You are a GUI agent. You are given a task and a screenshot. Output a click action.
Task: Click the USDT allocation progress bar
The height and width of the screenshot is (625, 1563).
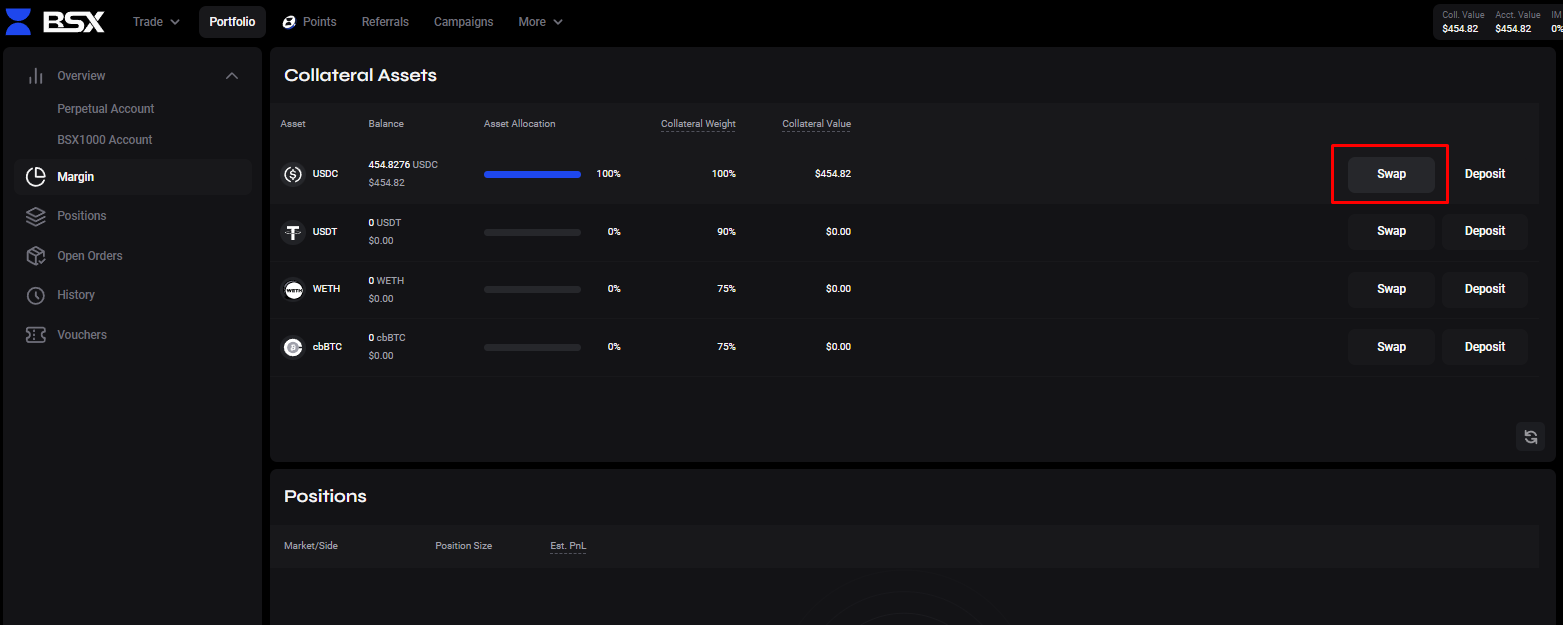(532, 232)
